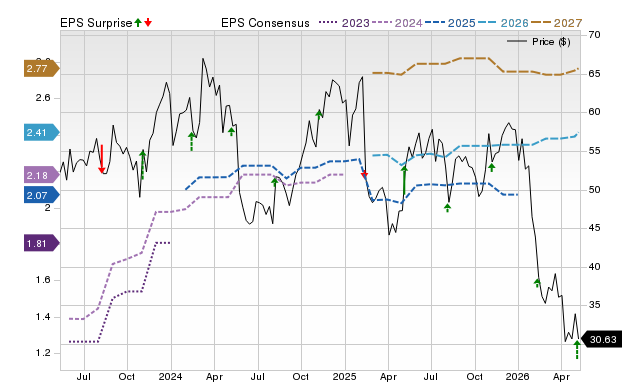Screen dimensions: 640x382
Task: Click the 60 price axis label
Action: coord(594,112)
